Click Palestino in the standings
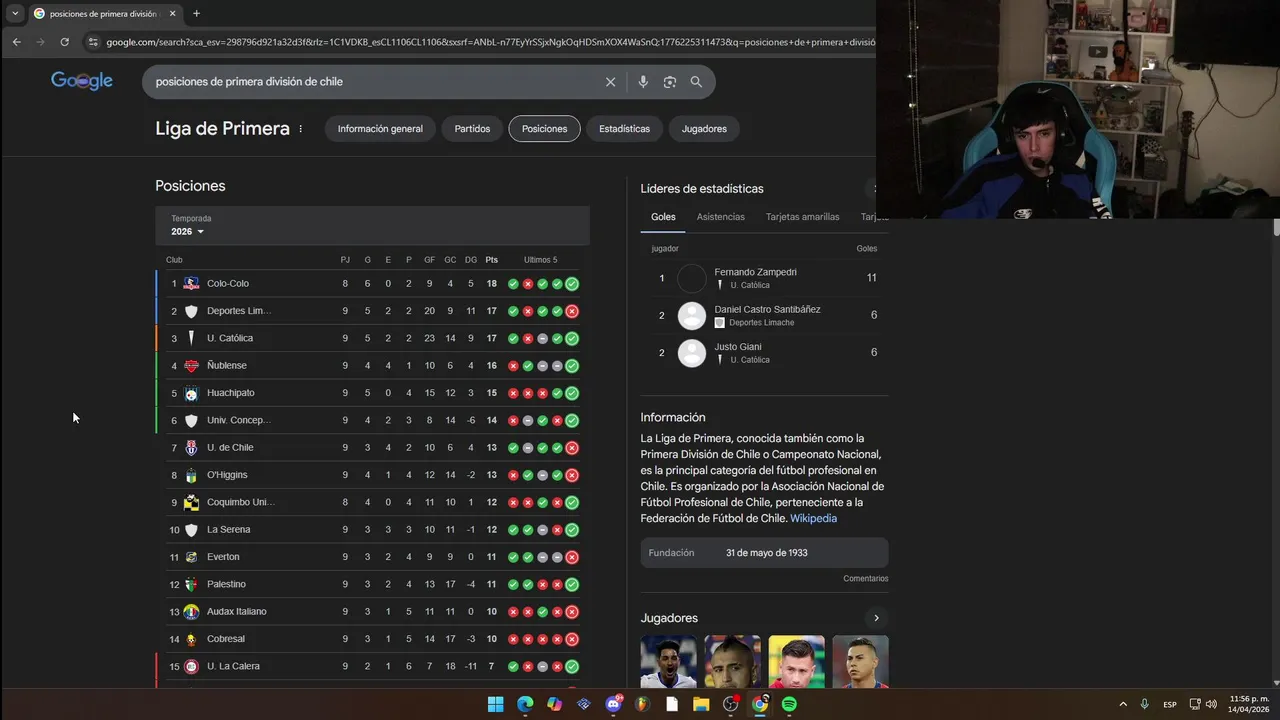This screenshot has width=1280, height=720. 226,584
